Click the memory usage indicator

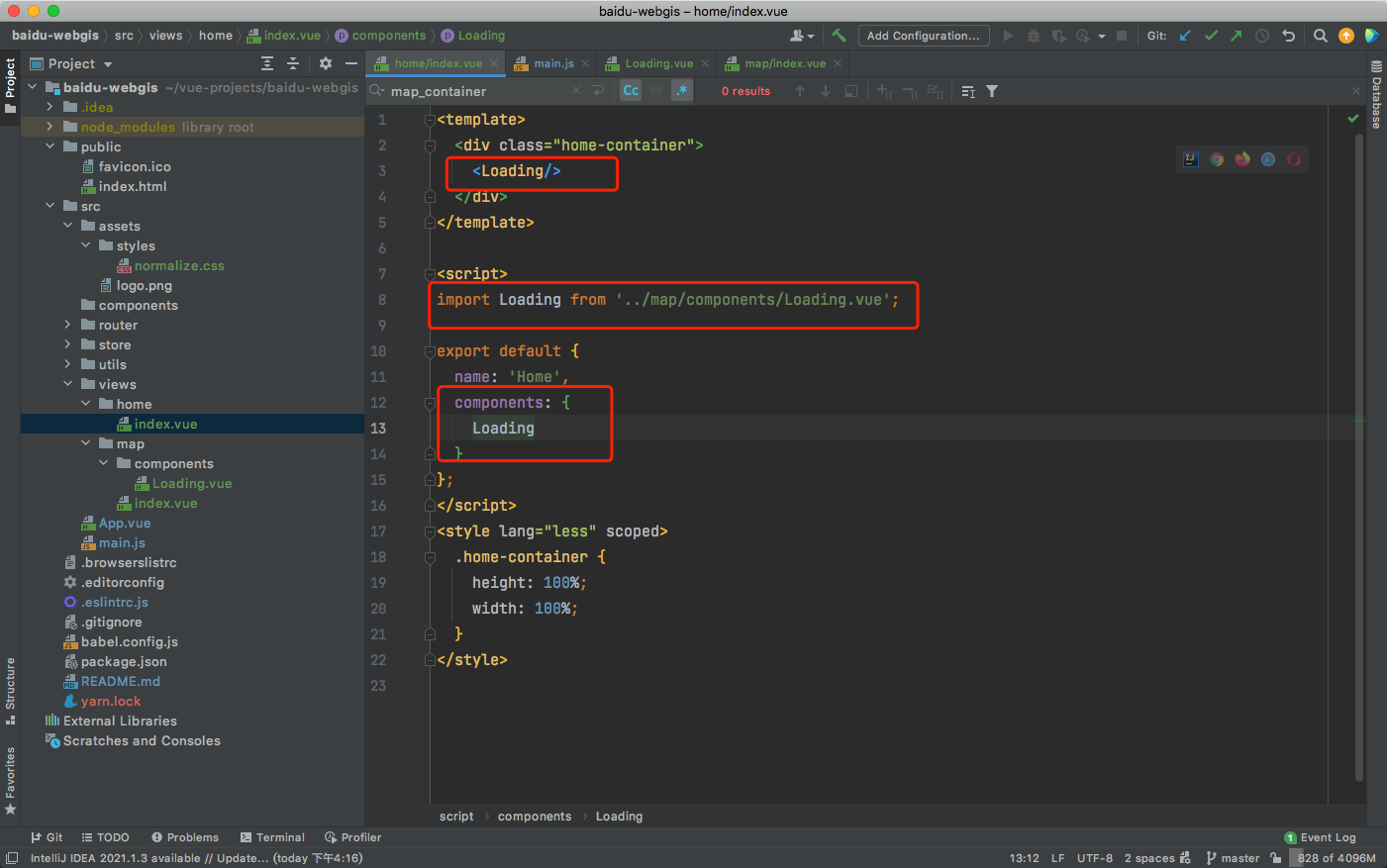1337,858
